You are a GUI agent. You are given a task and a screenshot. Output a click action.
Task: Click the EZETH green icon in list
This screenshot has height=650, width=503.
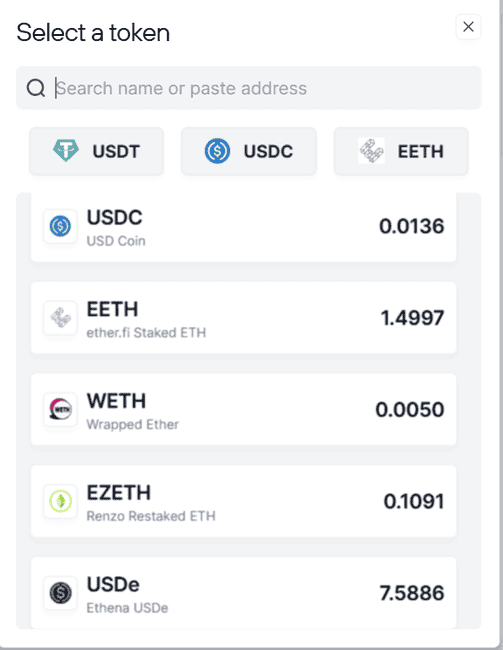pyautogui.click(x=61, y=501)
